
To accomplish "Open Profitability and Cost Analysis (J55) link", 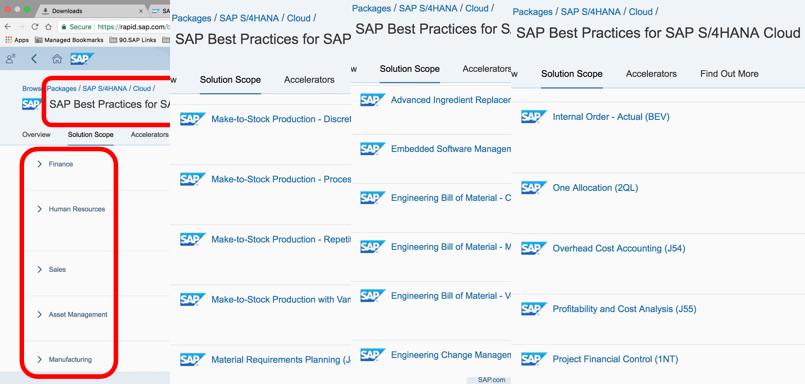I will coord(624,309).
